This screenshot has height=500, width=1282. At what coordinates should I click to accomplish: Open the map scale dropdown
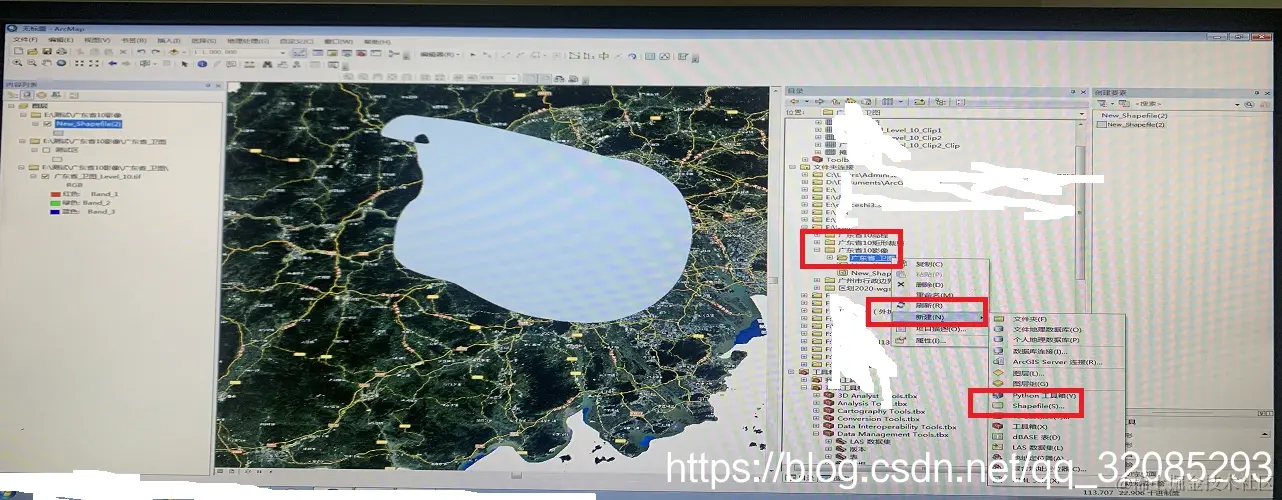pyautogui.click(x=283, y=52)
